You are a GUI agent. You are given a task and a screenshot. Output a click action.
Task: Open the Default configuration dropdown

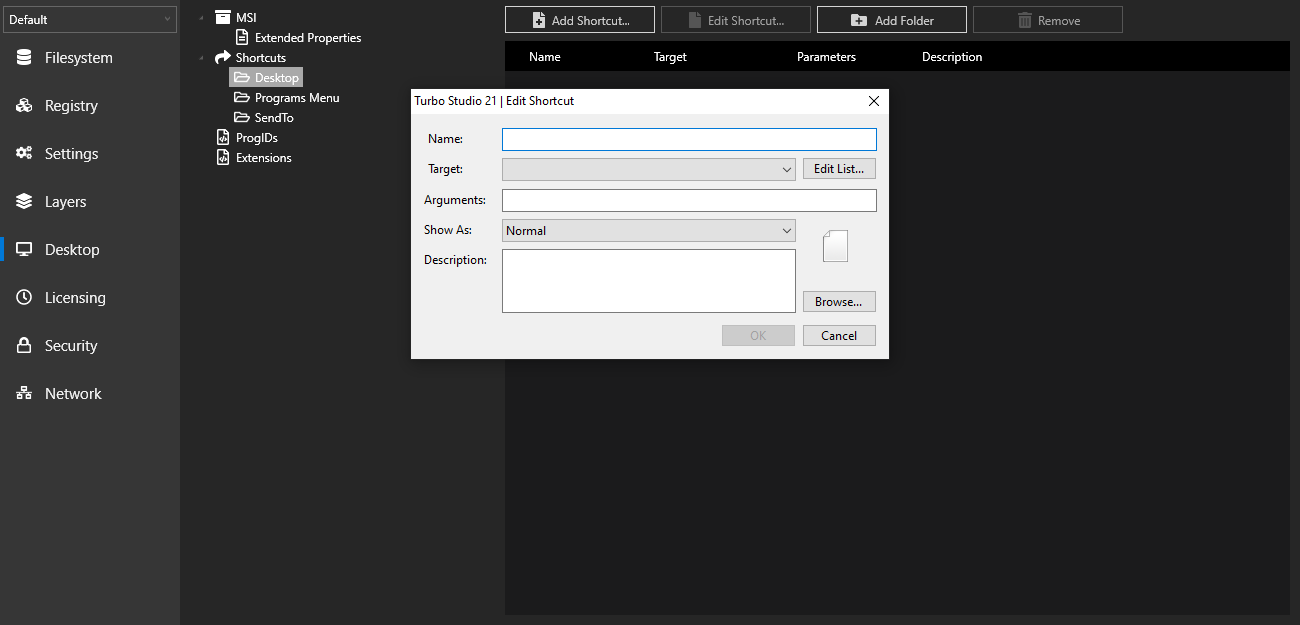(90, 19)
